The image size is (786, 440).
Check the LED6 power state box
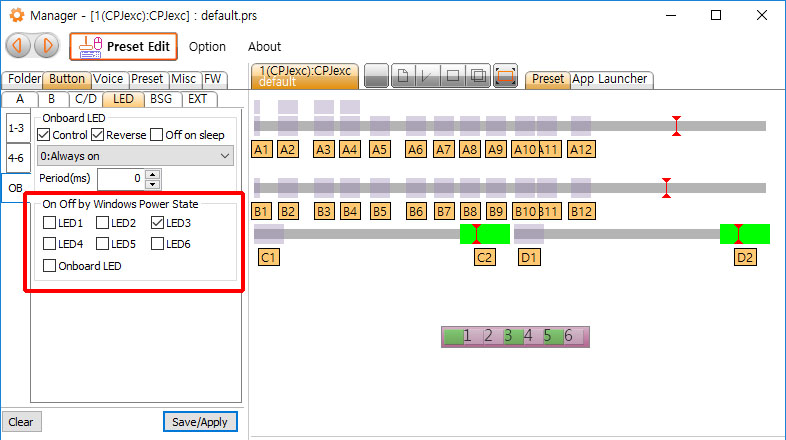point(157,244)
